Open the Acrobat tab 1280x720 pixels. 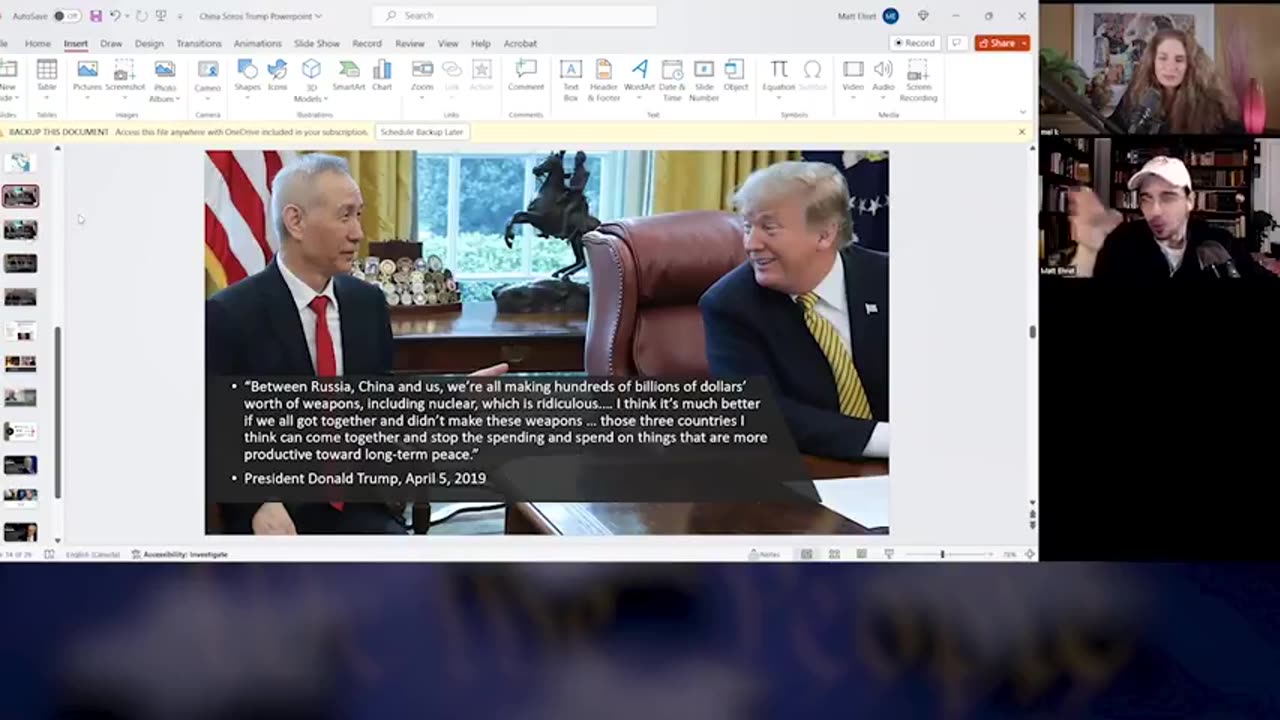(x=520, y=44)
